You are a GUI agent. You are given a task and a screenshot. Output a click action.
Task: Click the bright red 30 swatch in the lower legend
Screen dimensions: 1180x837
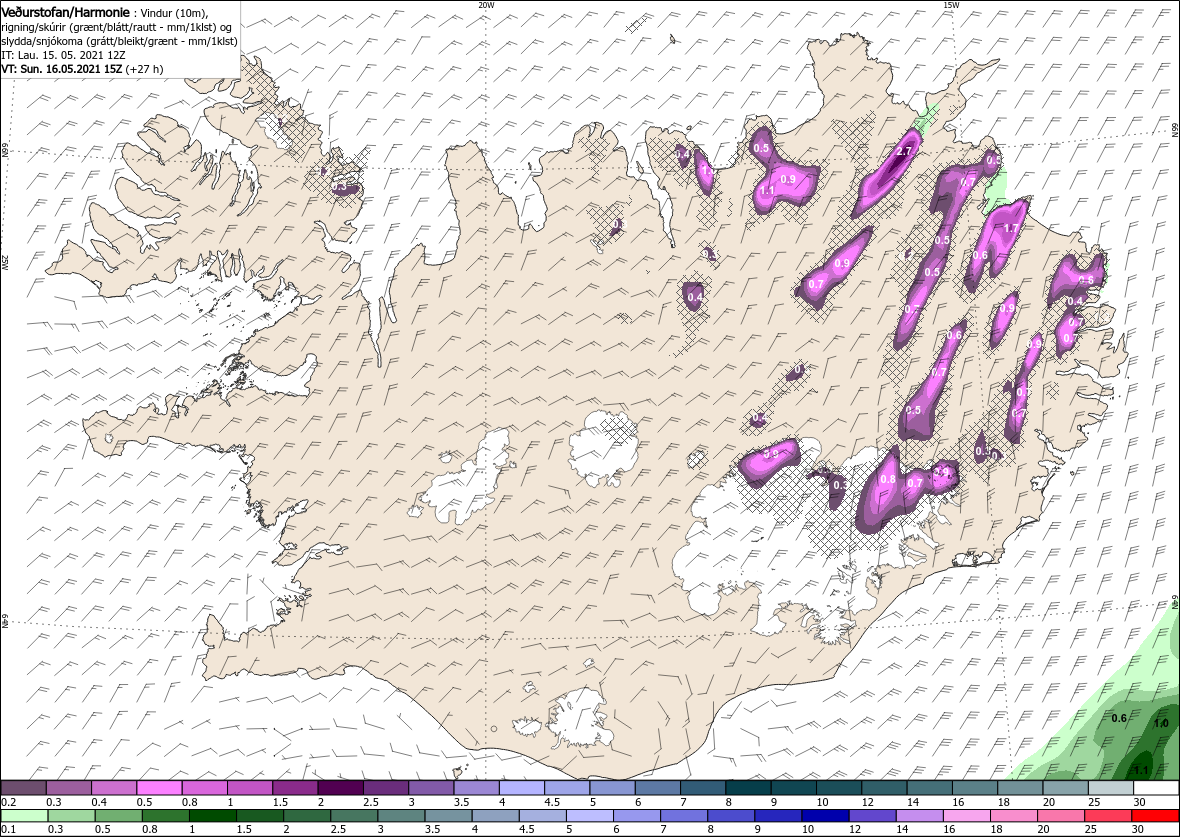point(1155,816)
